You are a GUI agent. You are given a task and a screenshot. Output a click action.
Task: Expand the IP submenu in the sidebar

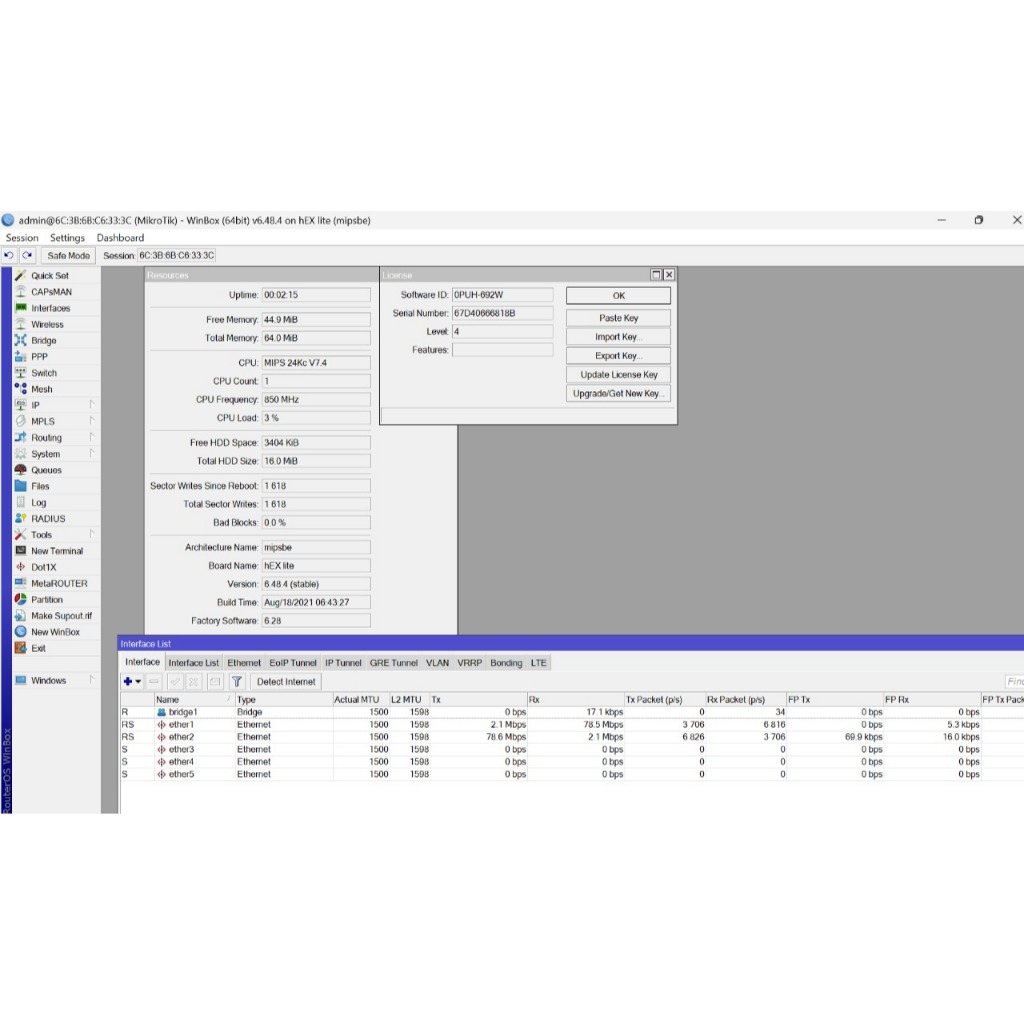click(35, 405)
